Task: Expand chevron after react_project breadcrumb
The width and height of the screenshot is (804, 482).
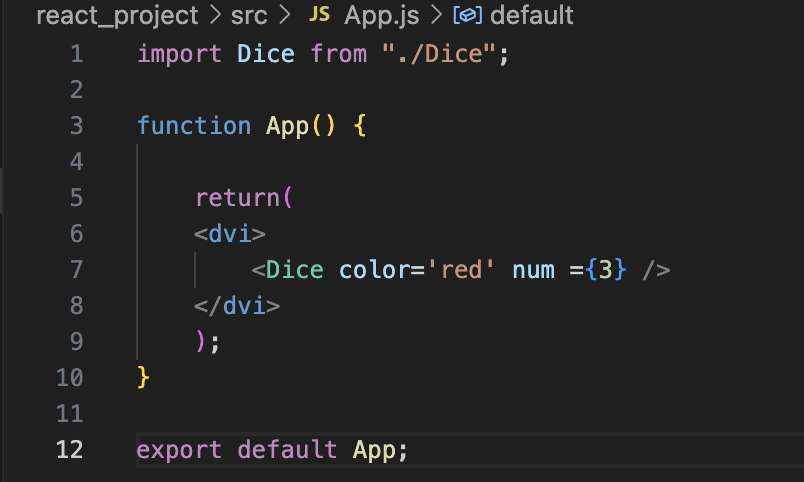Action: [x=215, y=15]
